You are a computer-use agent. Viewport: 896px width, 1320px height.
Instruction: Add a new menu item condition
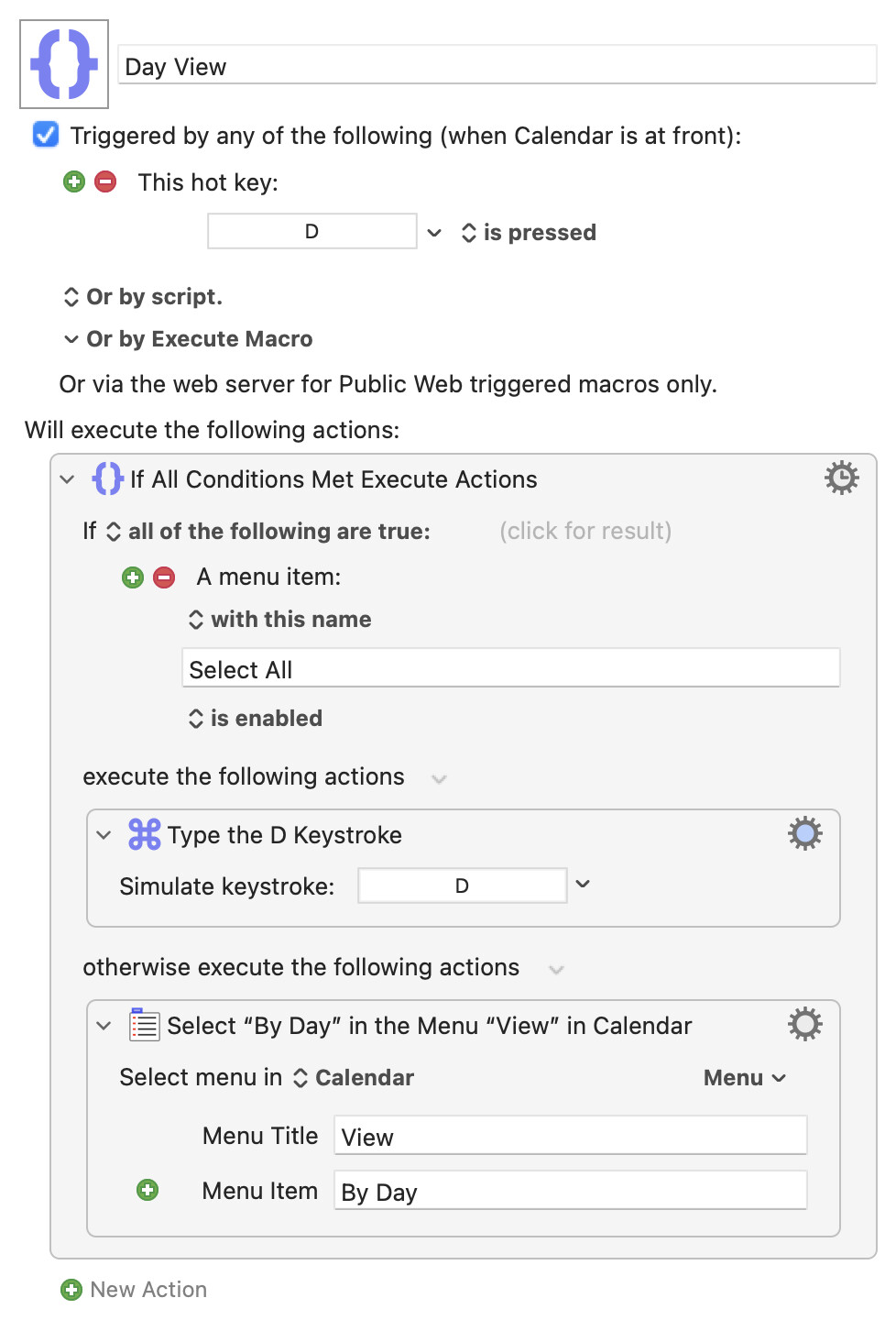[133, 577]
